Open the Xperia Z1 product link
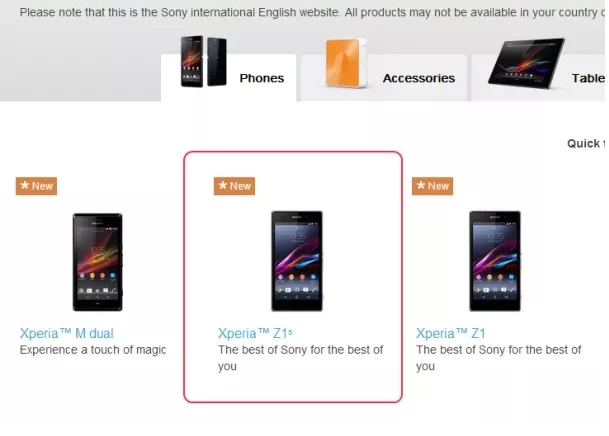This screenshot has width=609, height=436. [451, 333]
